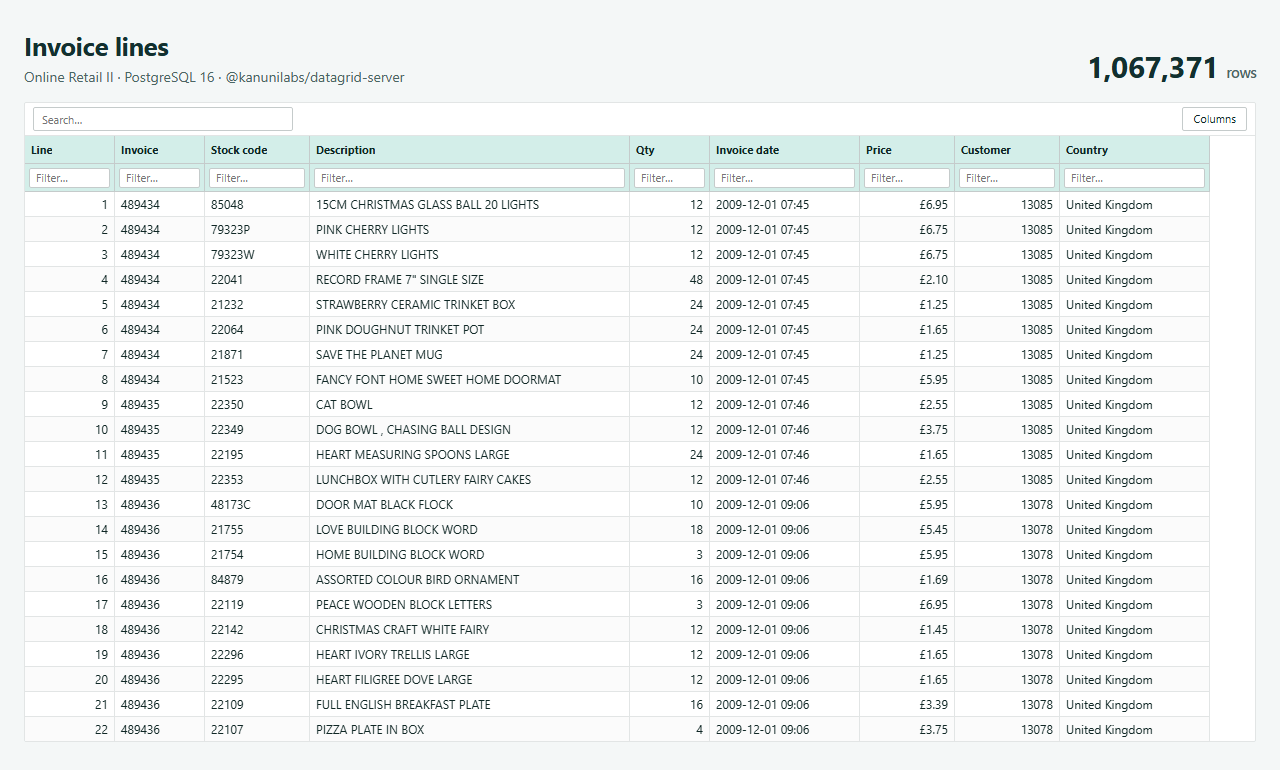Select the '15CM CHRISTMAS GLASS BALL 20 LIGHTS' cell
Viewport: 1280px width, 770px height.
click(x=470, y=205)
